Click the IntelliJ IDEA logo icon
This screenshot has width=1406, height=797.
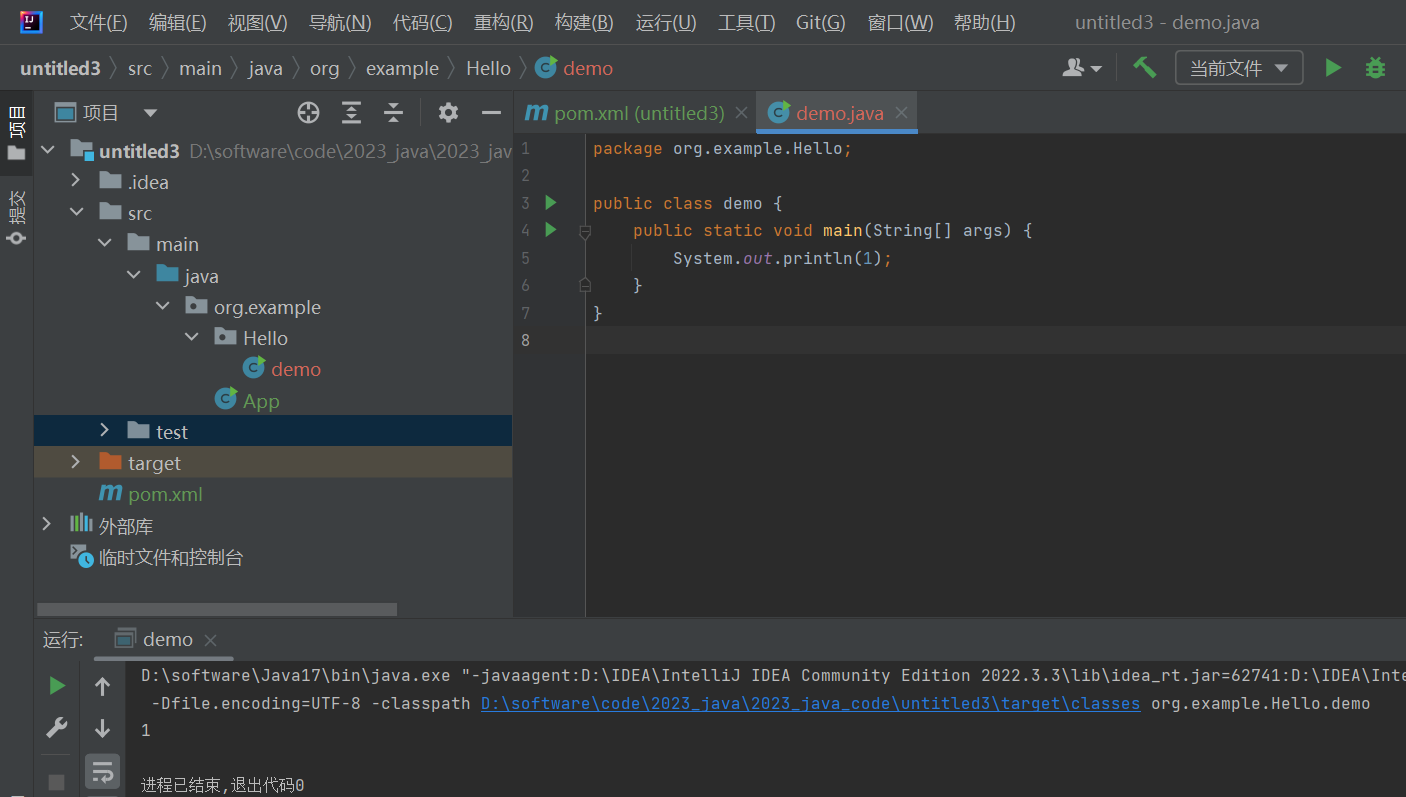pyautogui.click(x=31, y=22)
